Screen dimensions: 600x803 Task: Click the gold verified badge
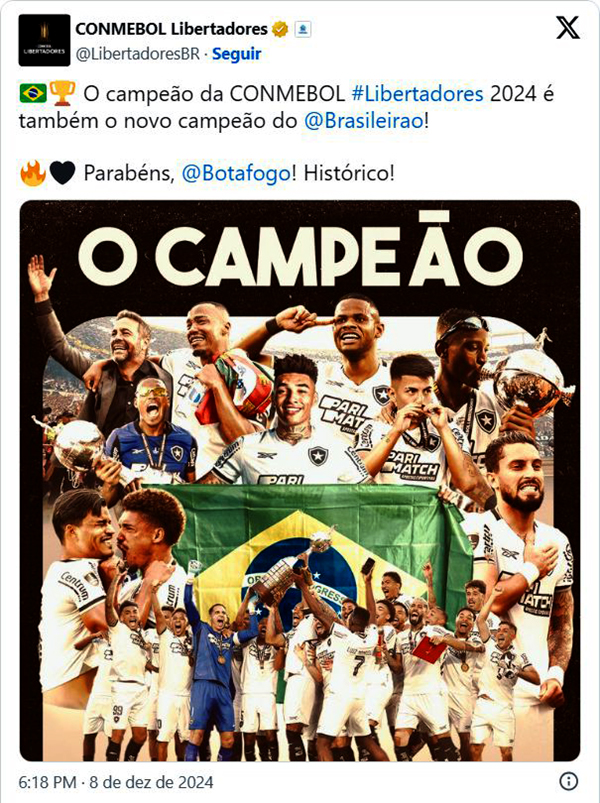click(x=280, y=29)
